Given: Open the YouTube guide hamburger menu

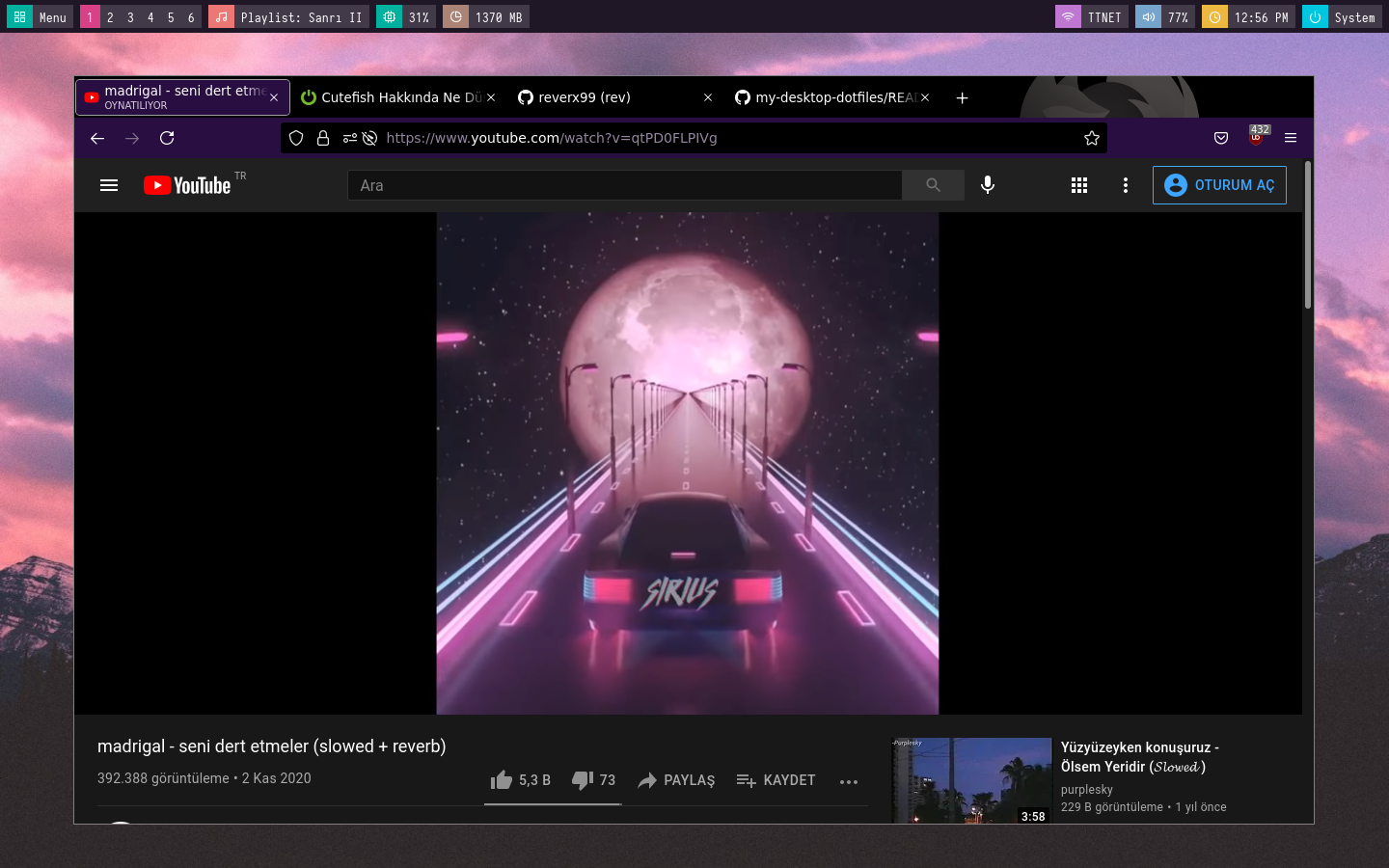Looking at the screenshot, I should click(x=109, y=185).
